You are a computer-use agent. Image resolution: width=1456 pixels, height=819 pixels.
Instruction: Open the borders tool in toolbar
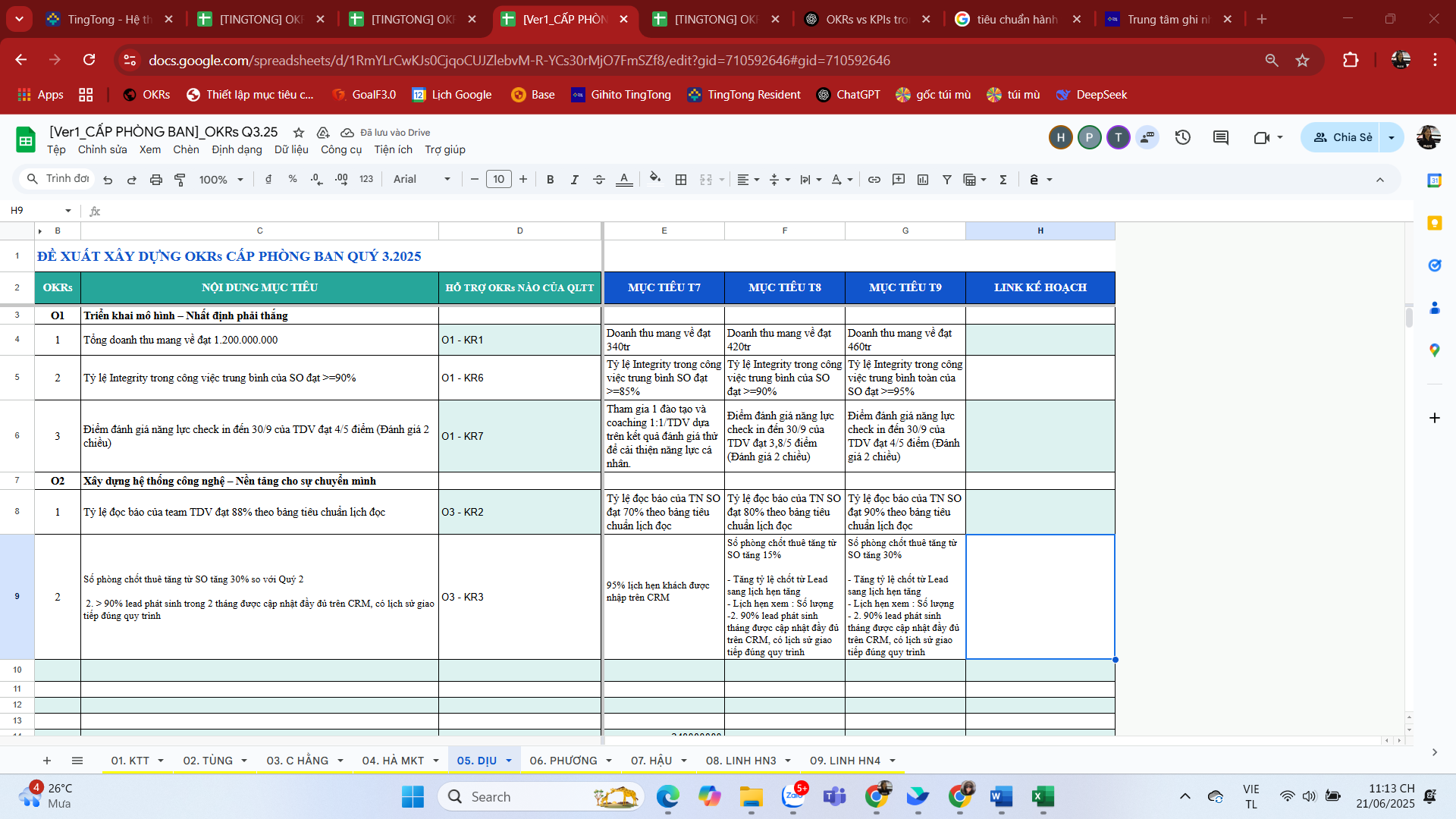(x=681, y=180)
